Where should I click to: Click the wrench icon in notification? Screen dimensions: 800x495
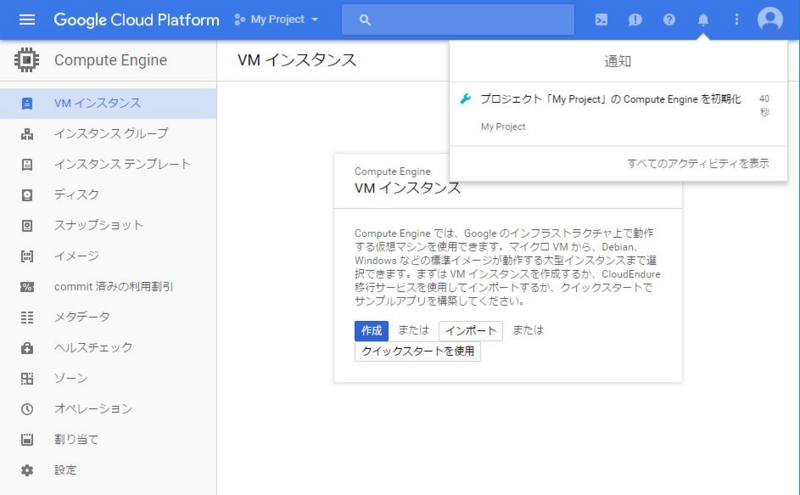[465, 99]
